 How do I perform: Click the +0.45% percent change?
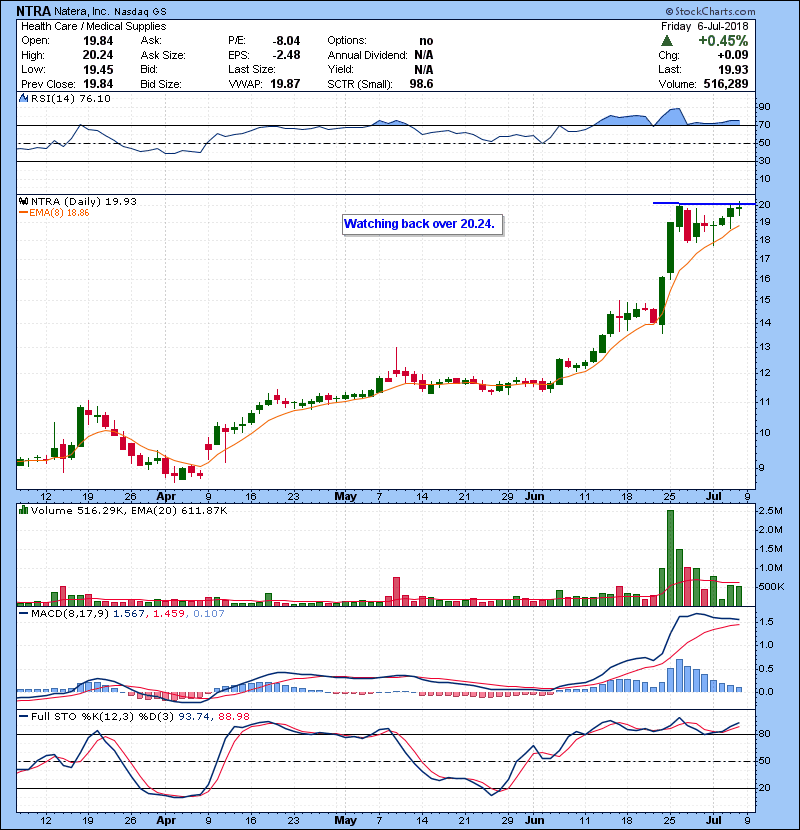pos(723,41)
